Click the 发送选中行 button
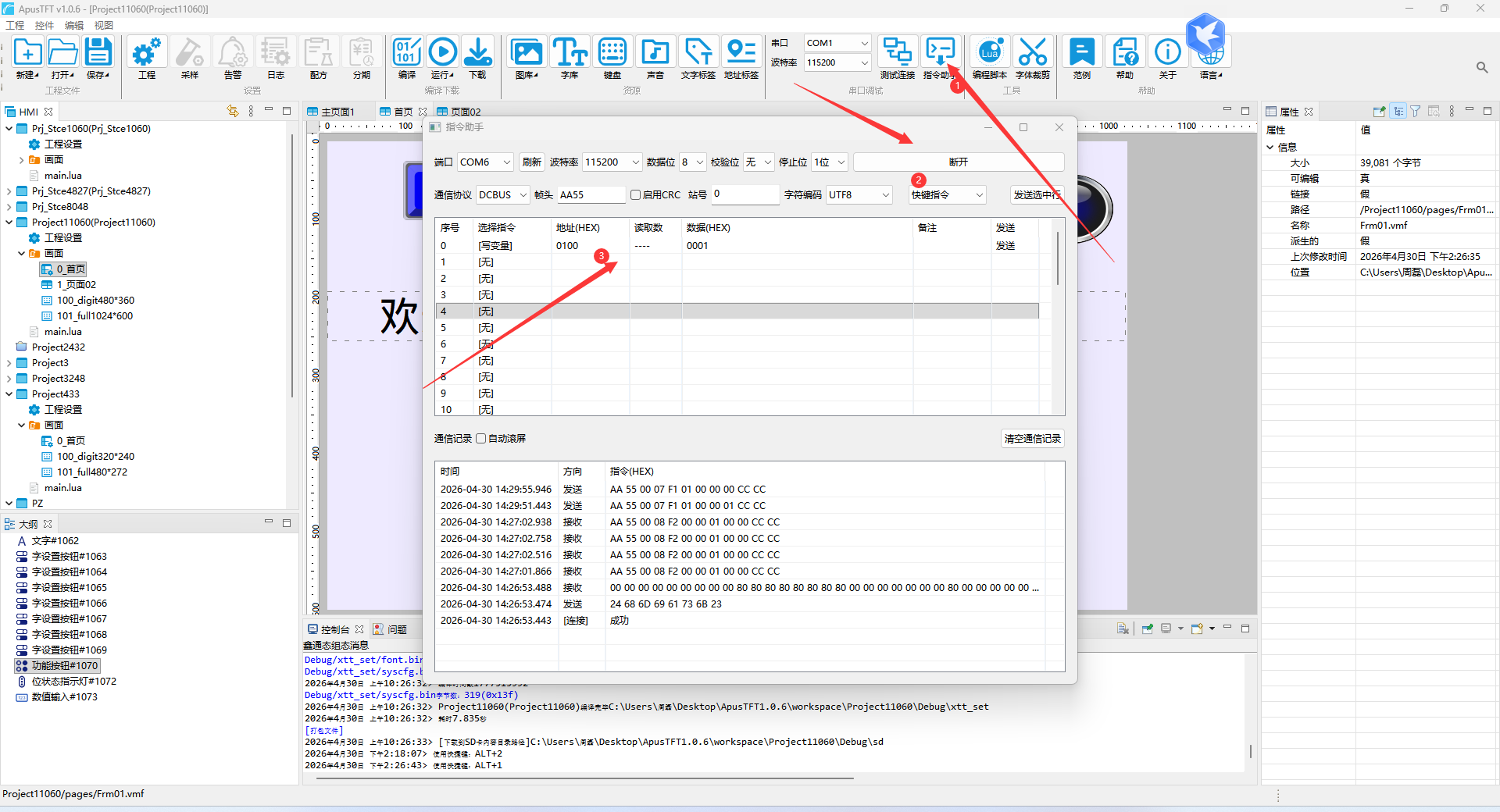This screenshot has width=1500, height=812. [1037, 195]
